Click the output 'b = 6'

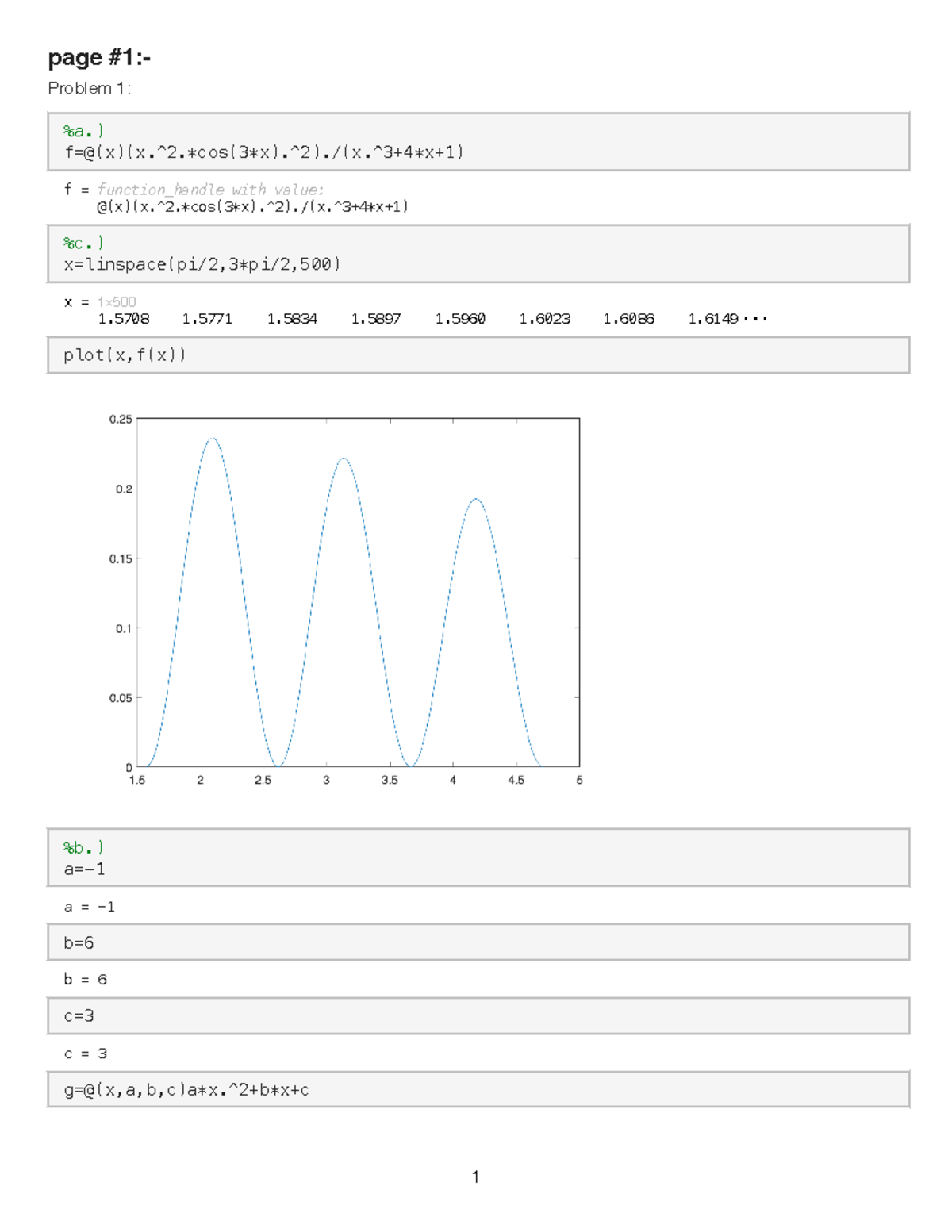(x=86, y=980)
